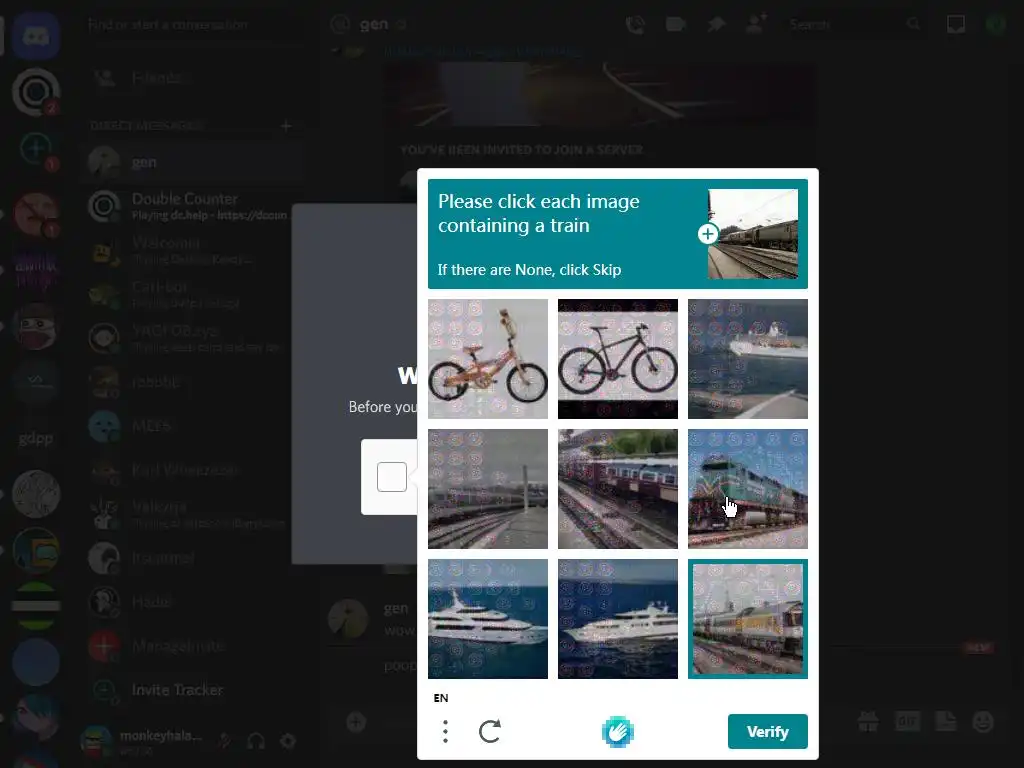
Task: Select the yacht tile with bow pointing left
Action: (618, 618)
